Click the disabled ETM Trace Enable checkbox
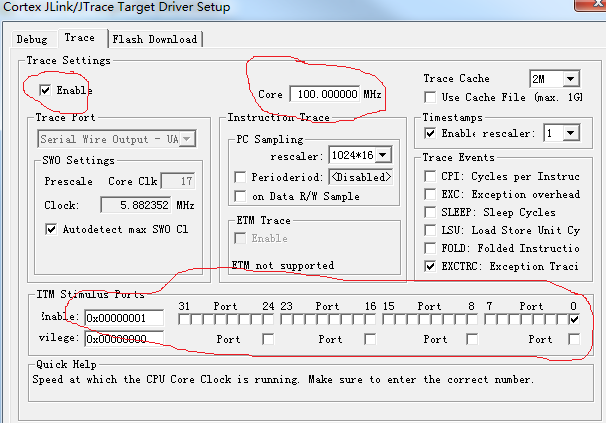The image size is (606, 423). coord(240,238)
